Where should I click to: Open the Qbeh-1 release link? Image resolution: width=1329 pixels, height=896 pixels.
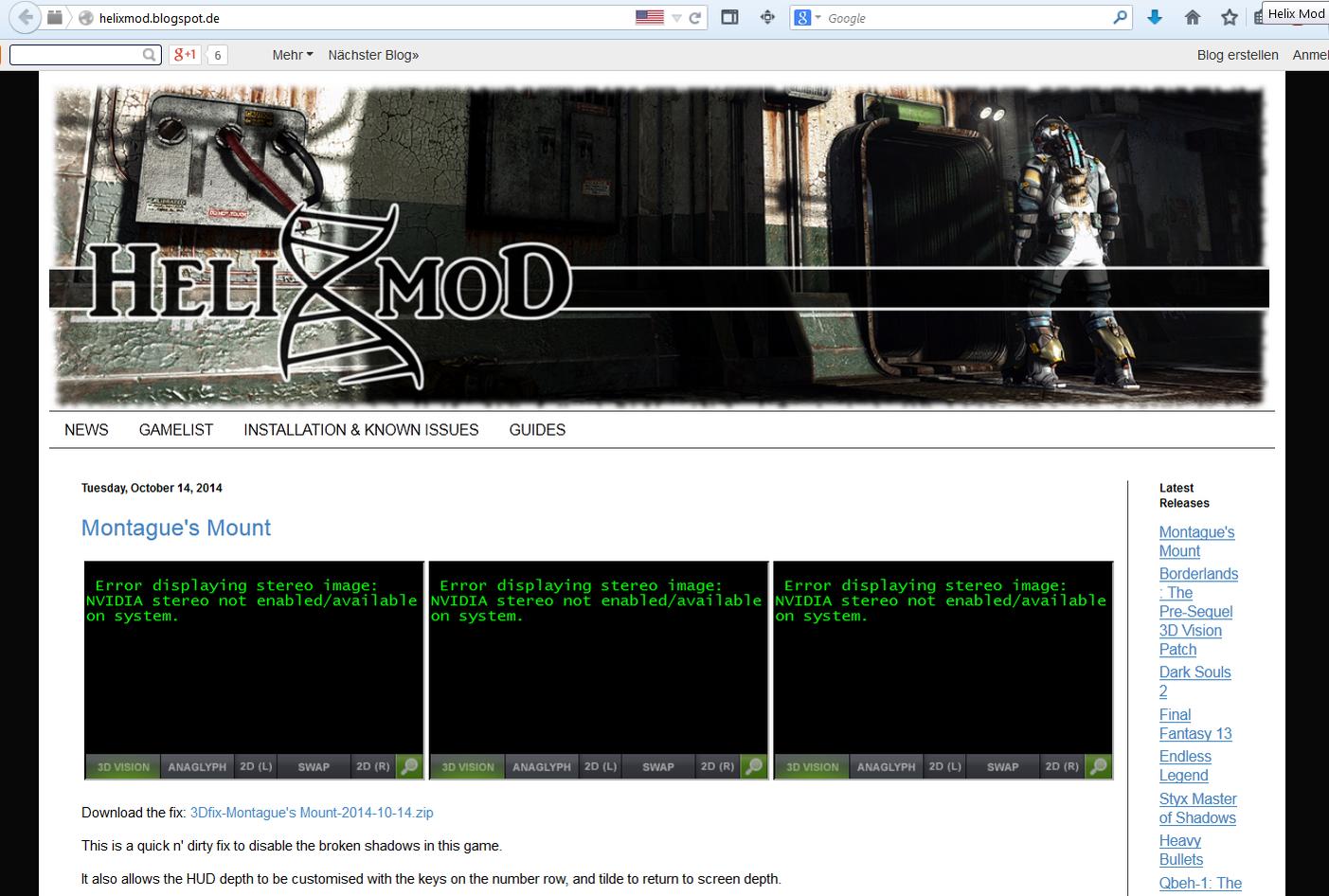[x=1200, y=884]
